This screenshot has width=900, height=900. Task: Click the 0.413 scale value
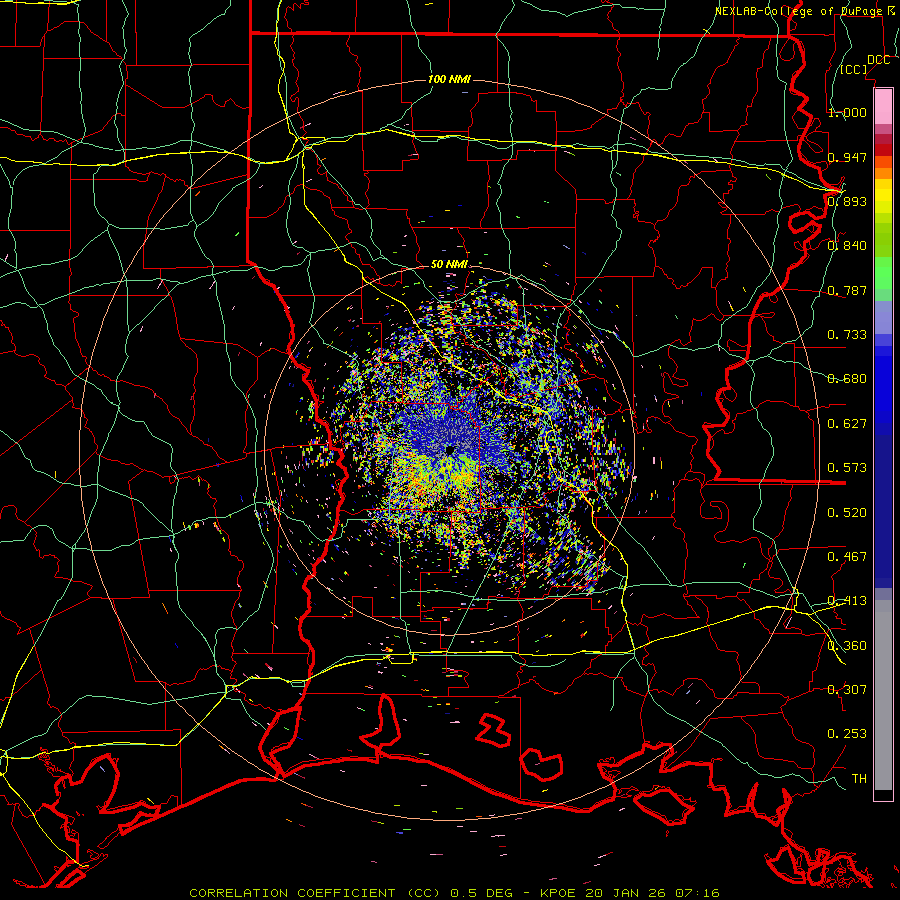coord(847,601)
